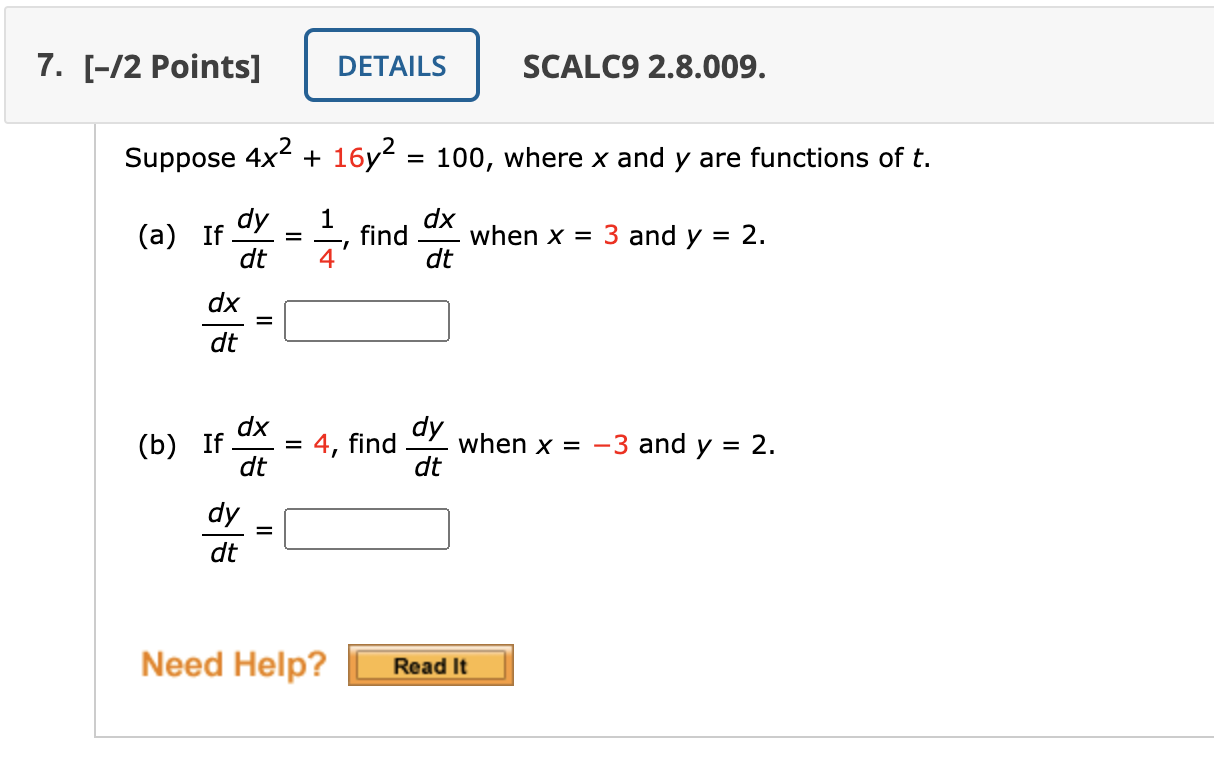Viewport: 1214px width, 764px height.
Task: Open the Read It help resource
Action: click(430, 664)
